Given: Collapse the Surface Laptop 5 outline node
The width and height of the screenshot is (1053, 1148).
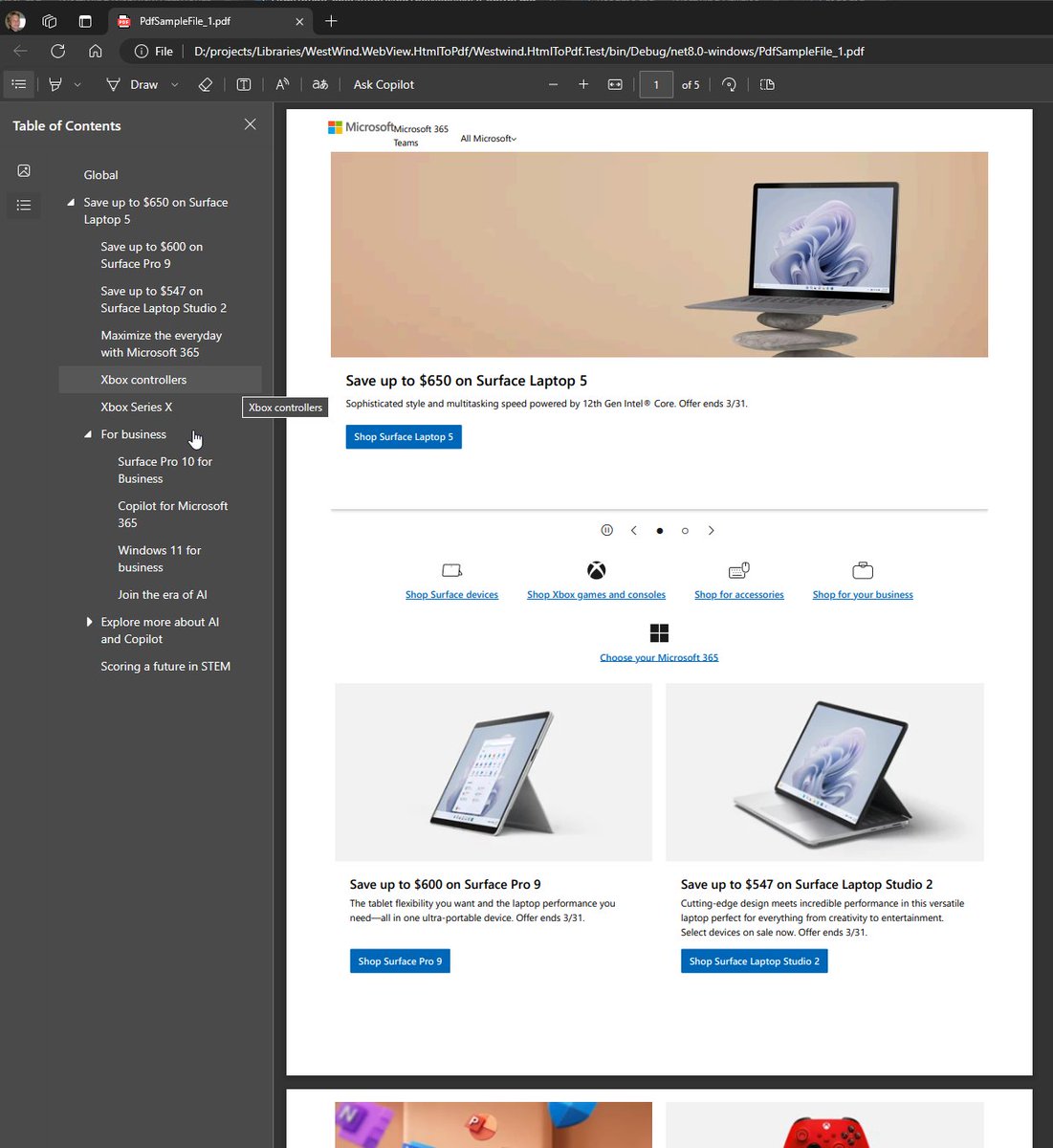Looking at the screenshot, I should pyautogui.click(x=71, y=203).
